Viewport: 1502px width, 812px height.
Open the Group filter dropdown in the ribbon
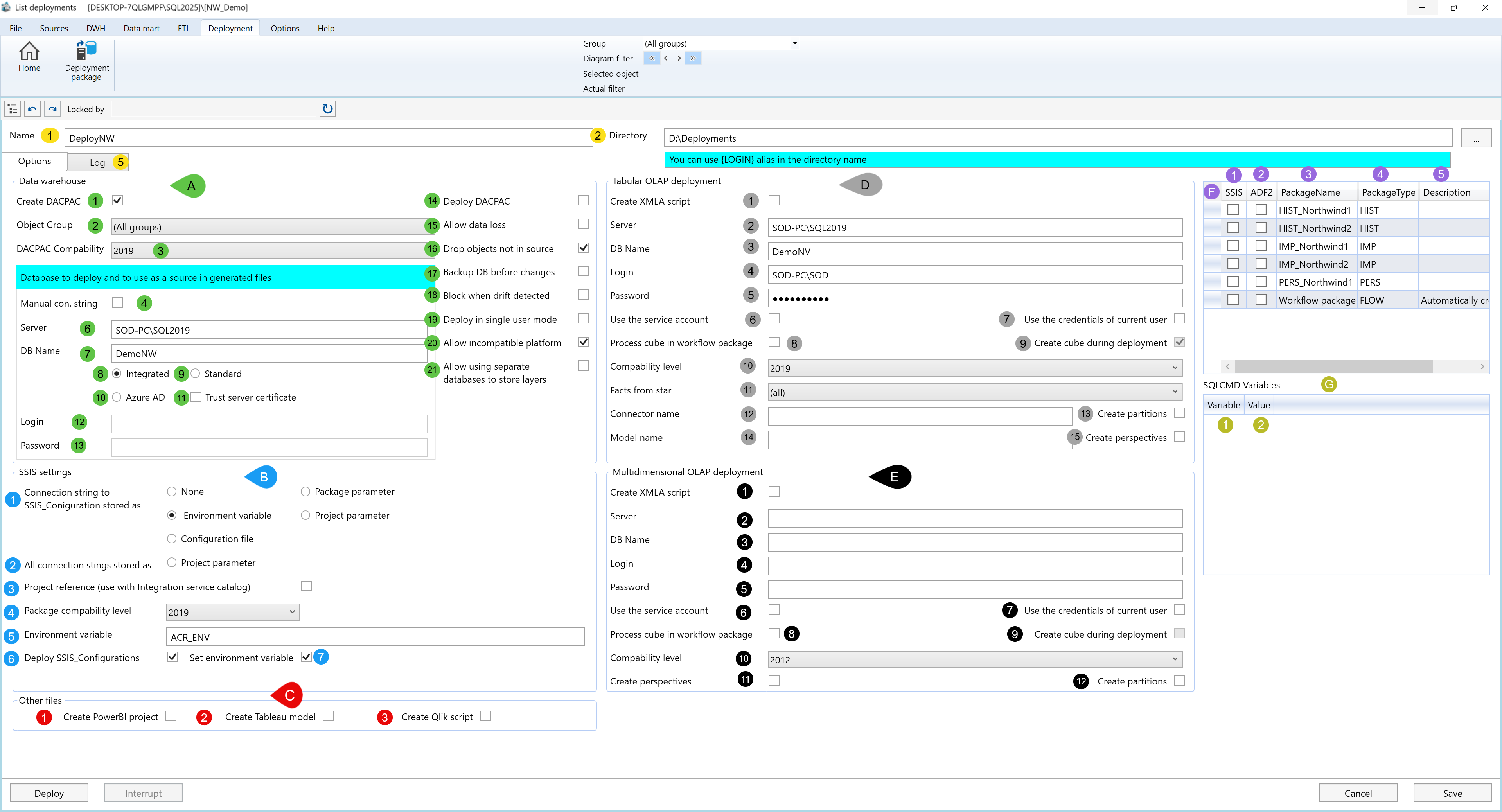tap(794, 43)
